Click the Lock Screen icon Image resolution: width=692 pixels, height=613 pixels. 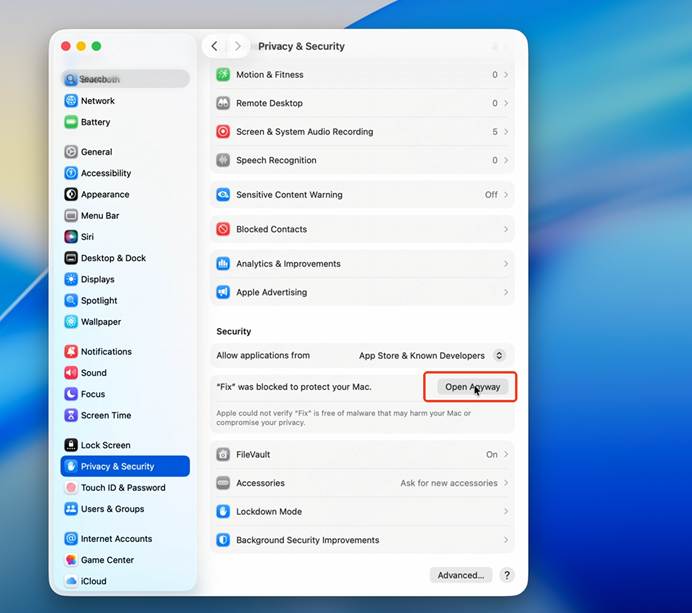point(71,445)
